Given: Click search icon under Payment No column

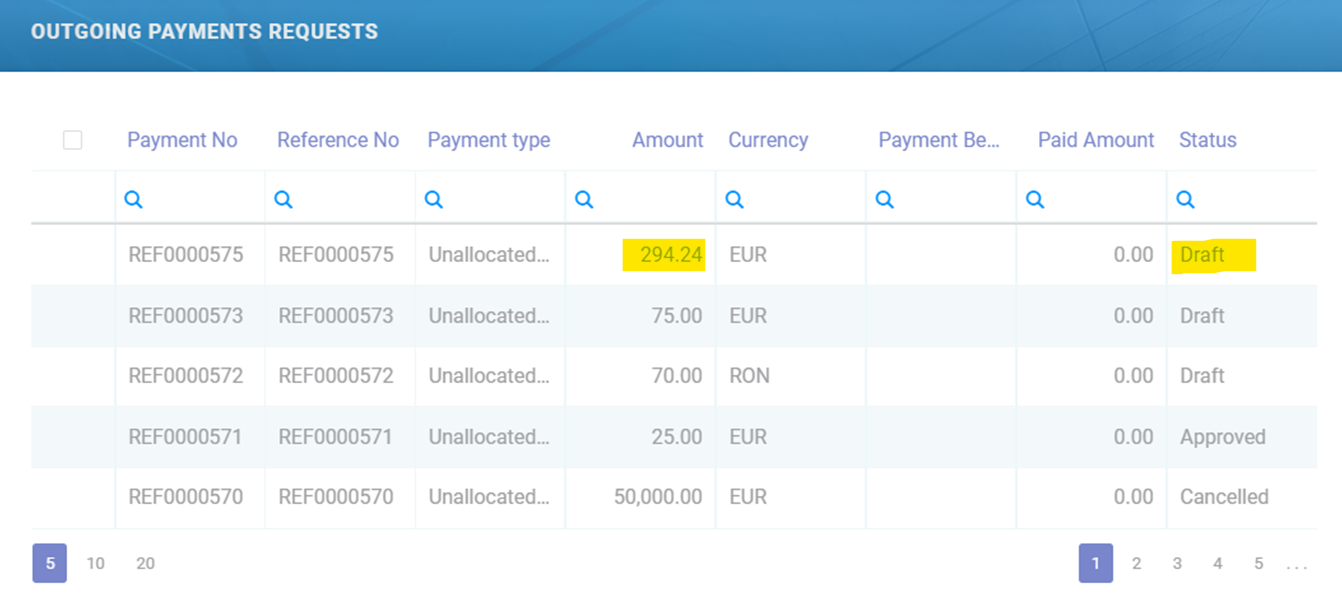Looking at the screenshot, I should 133,200.
